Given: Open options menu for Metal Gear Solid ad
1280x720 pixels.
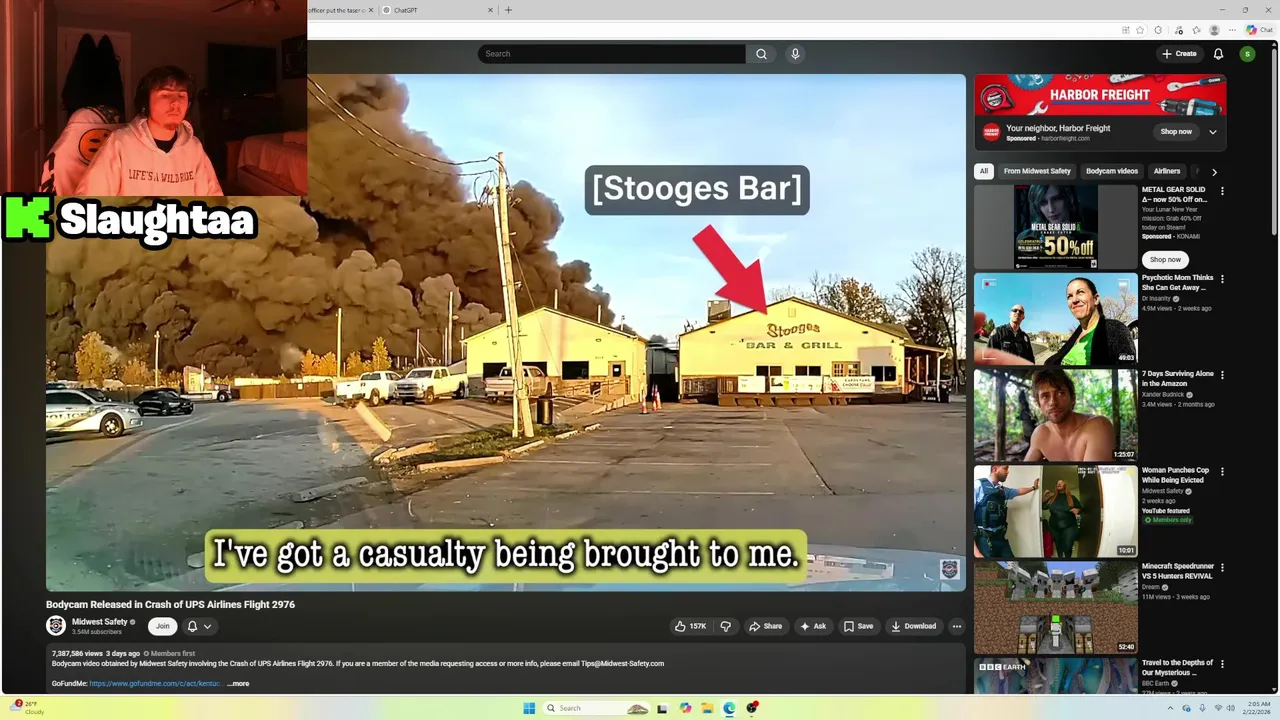Looking at the screenshot, I should [x=1222, y=190].
